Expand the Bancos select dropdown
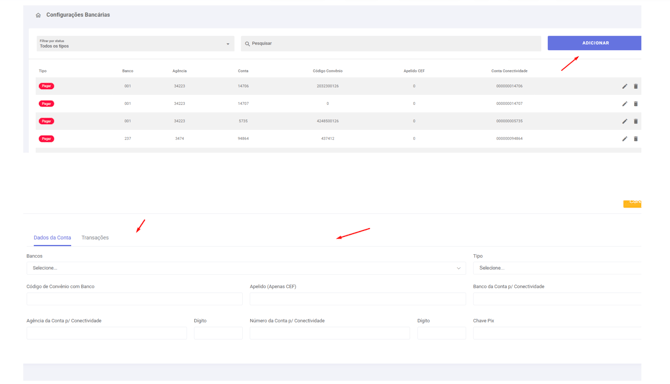The image size is (670, 384). click(246, 268)
